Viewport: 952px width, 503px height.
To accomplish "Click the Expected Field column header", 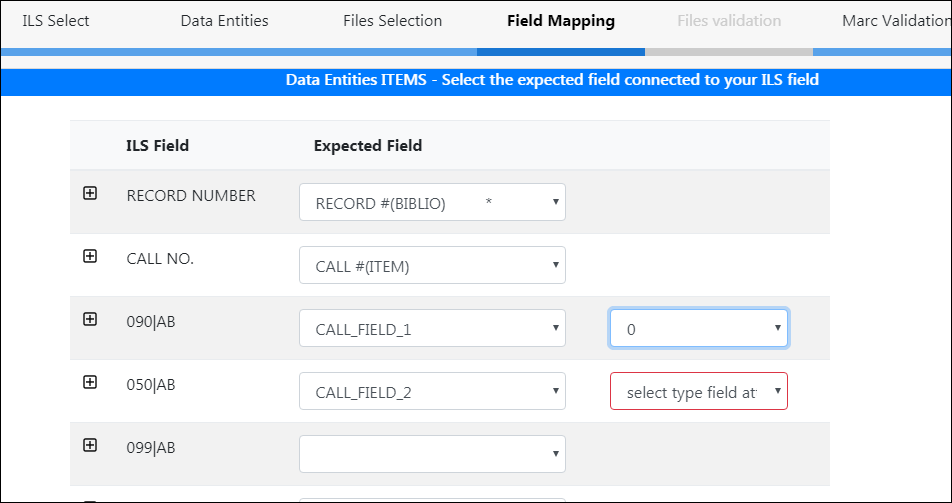I will pyautogui.click(x=368, y=146).
